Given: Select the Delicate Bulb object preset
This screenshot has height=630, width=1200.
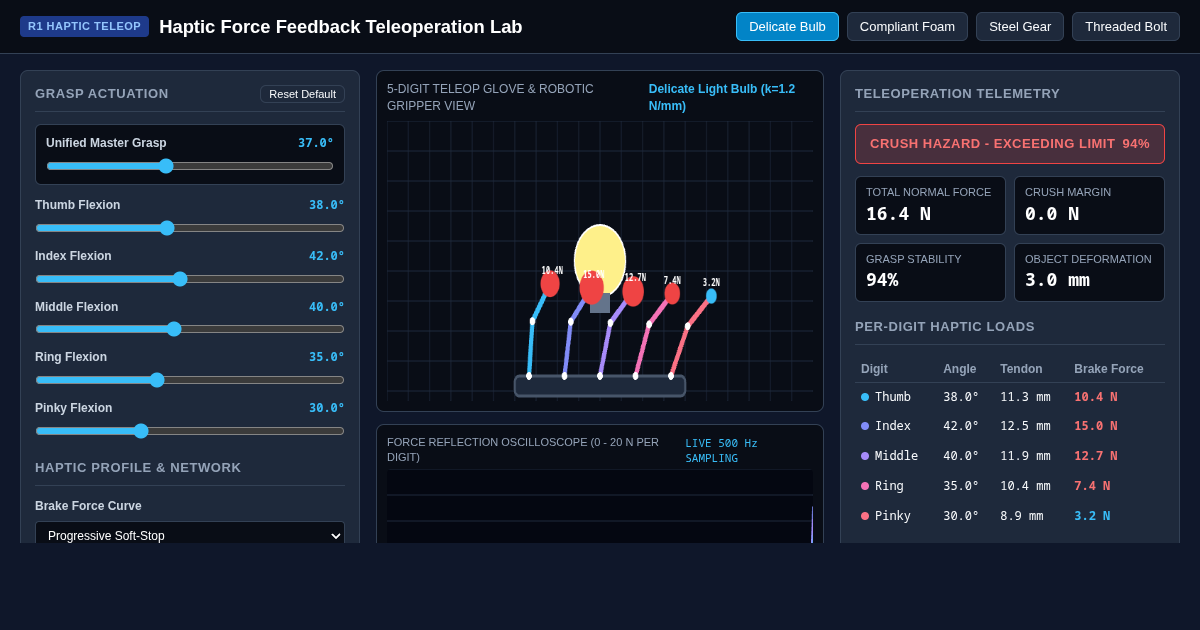Looking at the screenshot, I should (x=787, y=27).
